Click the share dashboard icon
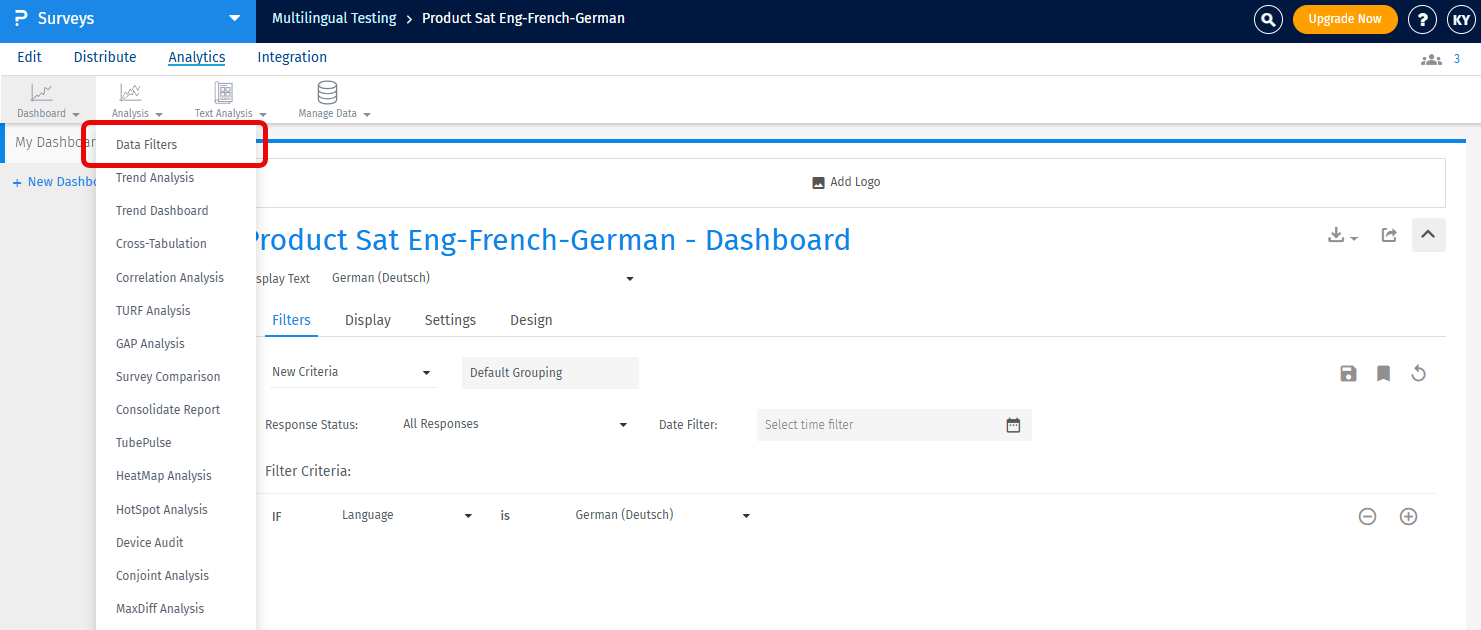Image resolution: width=1481 pixels, height=630 pixels. pos(1389,235)
